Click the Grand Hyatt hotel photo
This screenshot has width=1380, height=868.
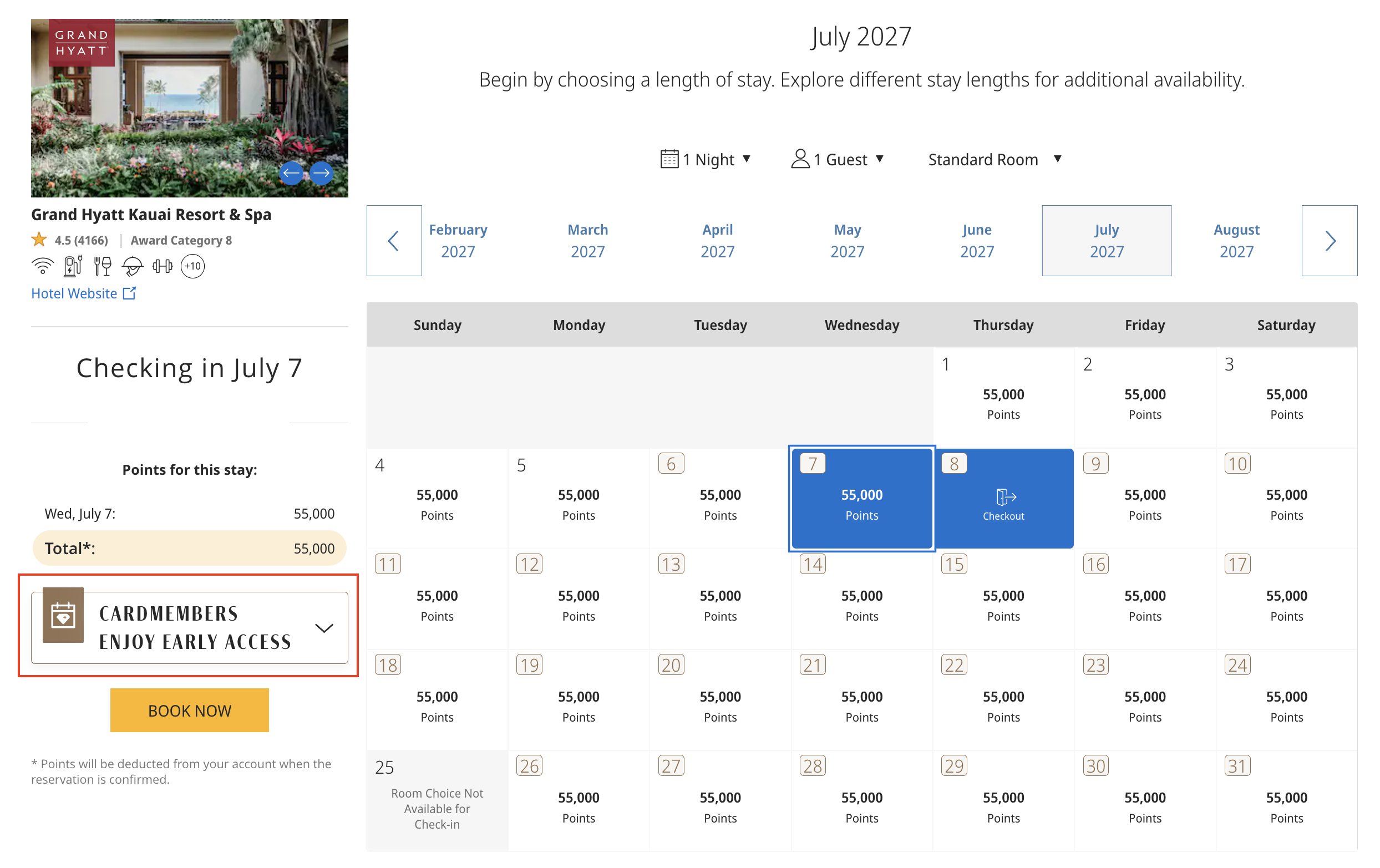[x=190, y=108]
